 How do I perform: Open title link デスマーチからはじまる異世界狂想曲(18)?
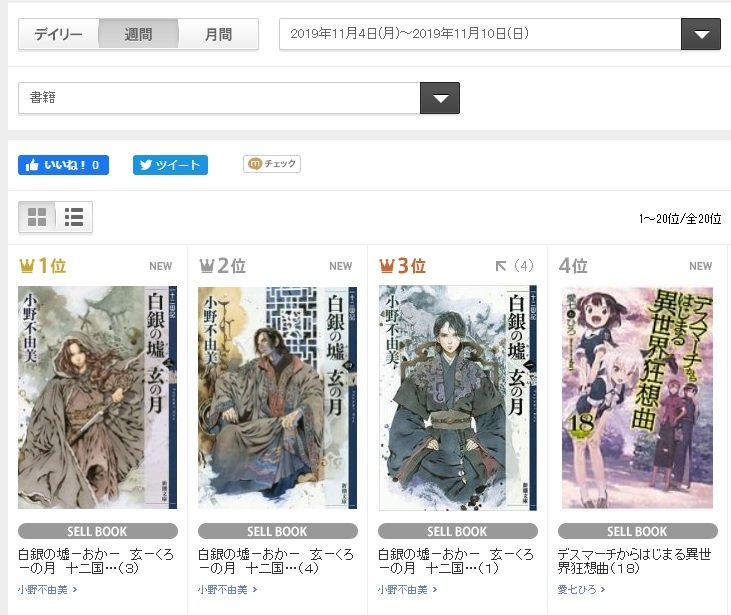(x=634, y=561)
